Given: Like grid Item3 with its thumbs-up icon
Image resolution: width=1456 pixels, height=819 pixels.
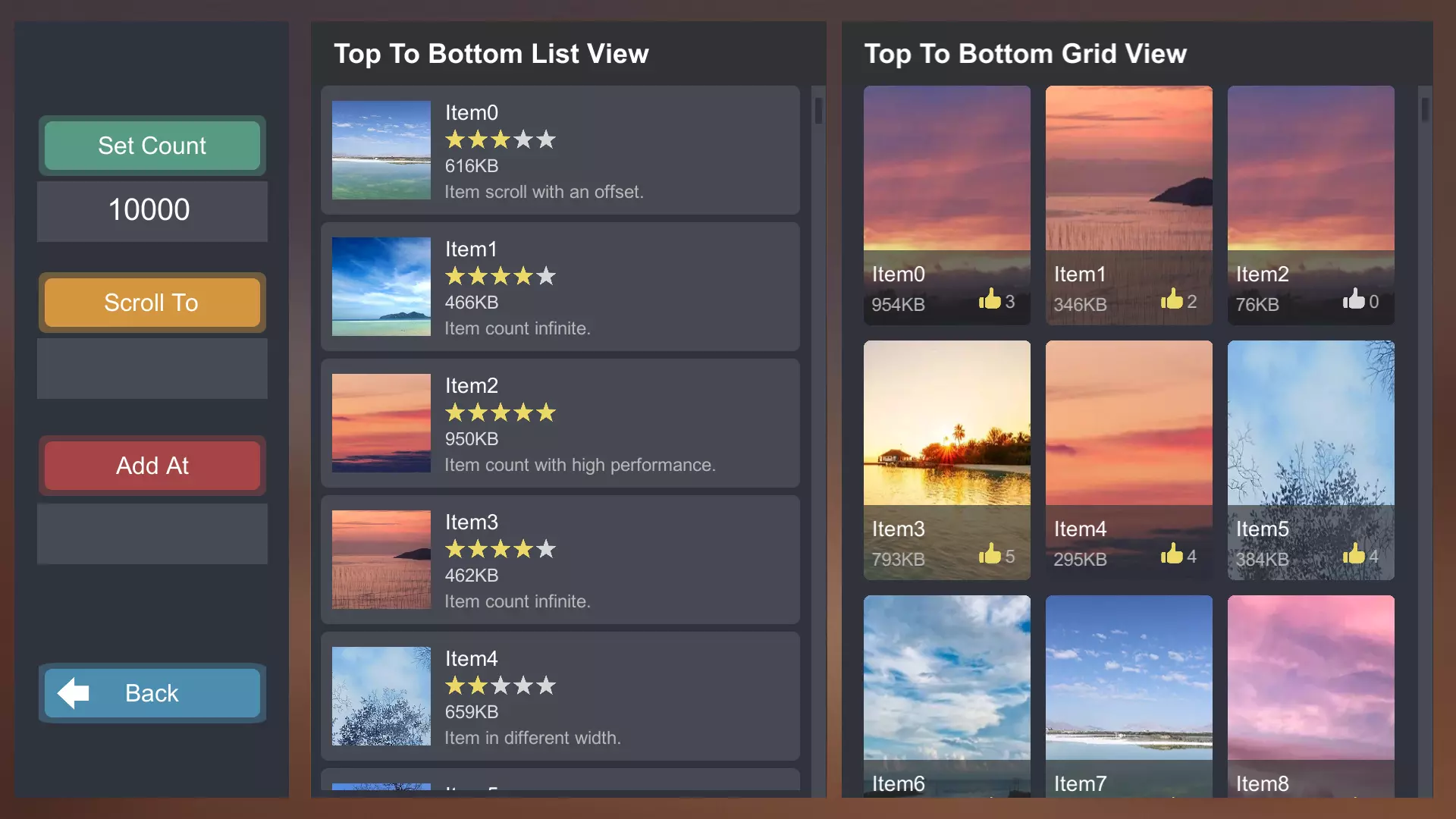Looking at the screenshot, I should [x=990, y=554].
